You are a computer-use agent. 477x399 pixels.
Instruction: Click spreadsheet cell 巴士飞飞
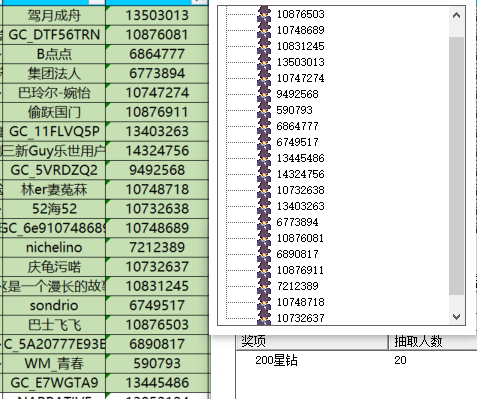pos(54,325)
